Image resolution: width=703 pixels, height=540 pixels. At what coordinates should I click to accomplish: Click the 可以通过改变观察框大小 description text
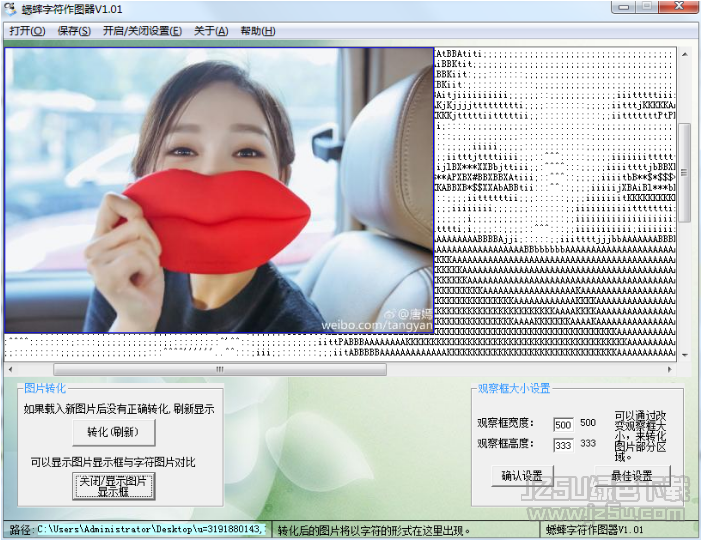(640, 436)
